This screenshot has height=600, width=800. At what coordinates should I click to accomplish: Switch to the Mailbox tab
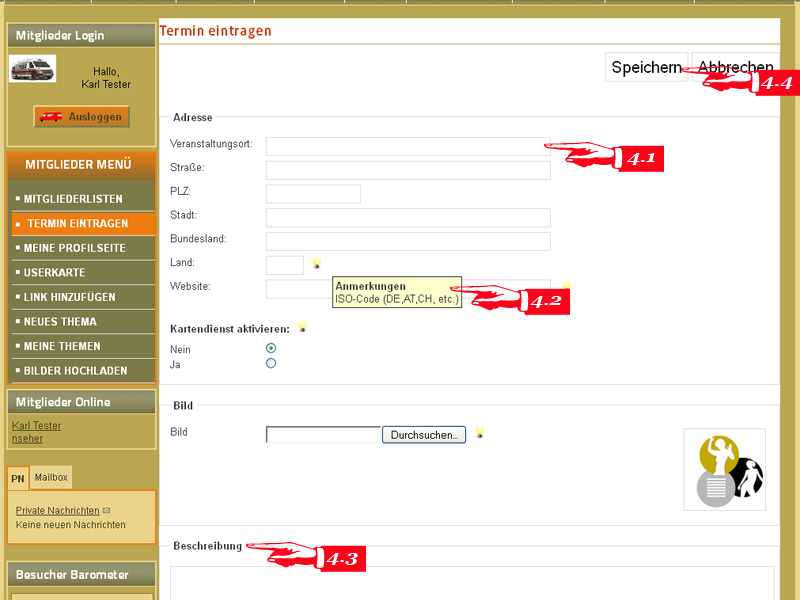point(51,478)
